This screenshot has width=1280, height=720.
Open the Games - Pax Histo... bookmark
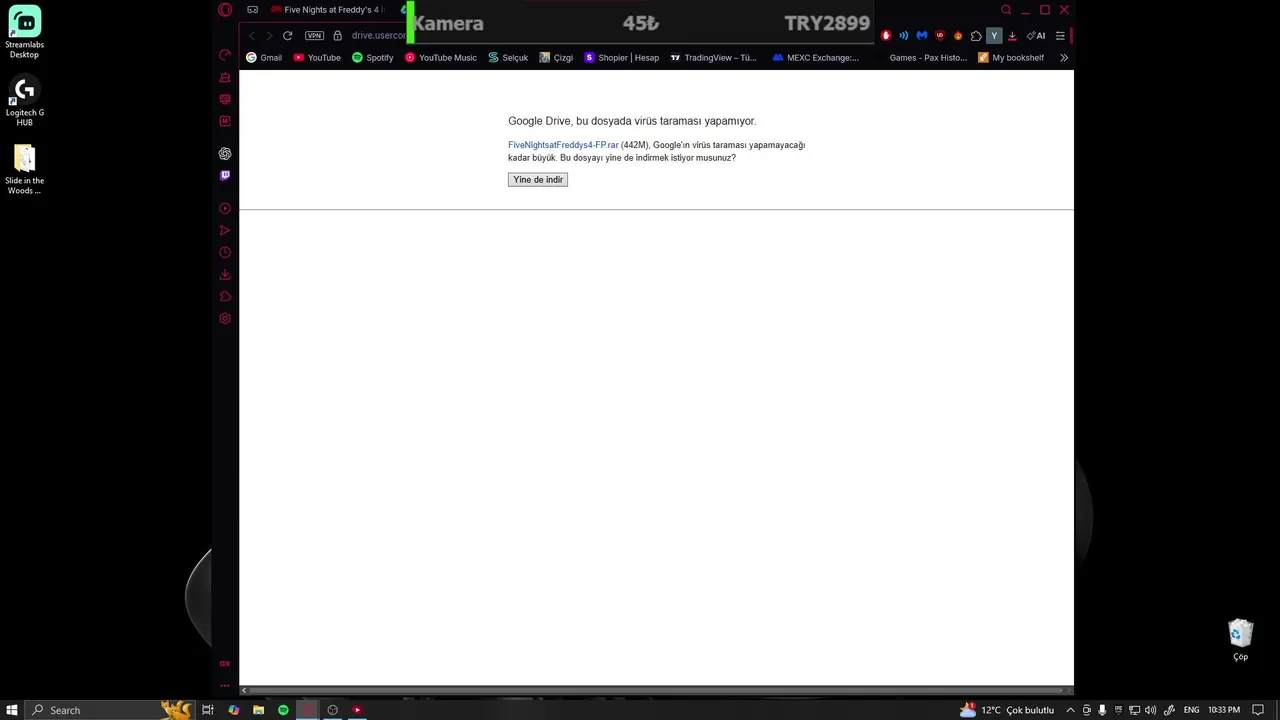(x=928, y=58)
